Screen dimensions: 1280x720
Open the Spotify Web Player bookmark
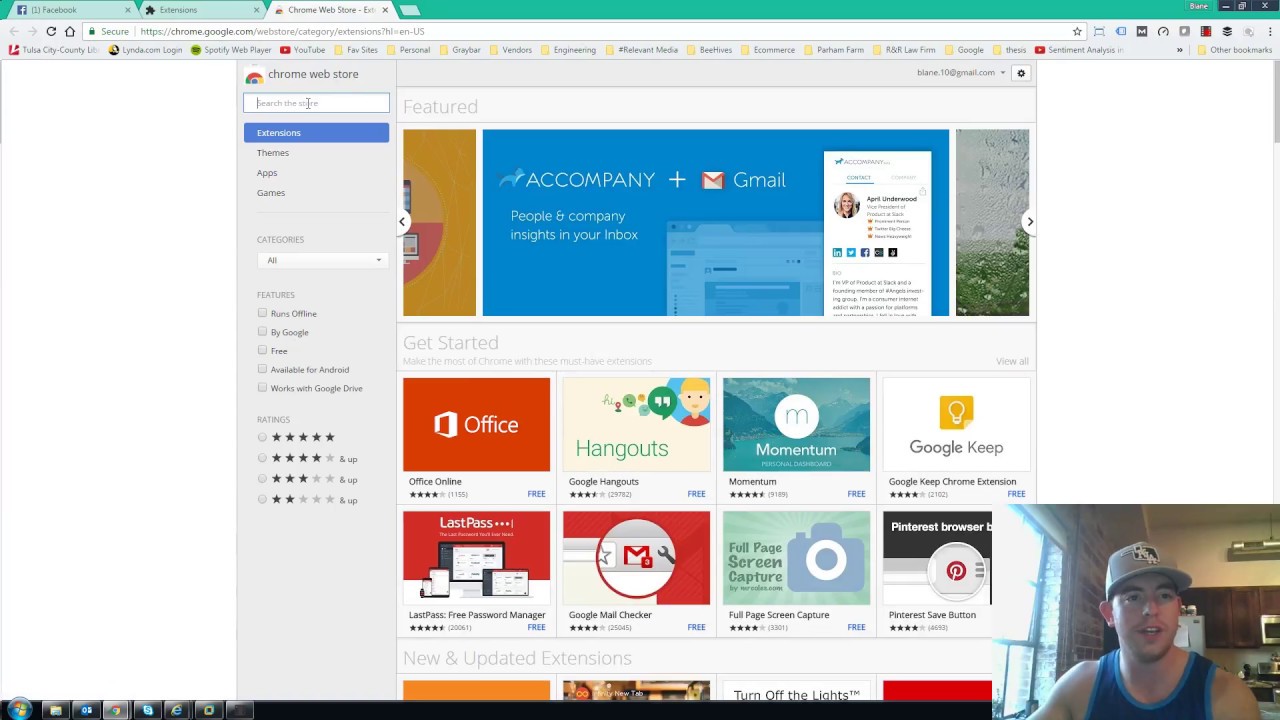pyautogui.click(x=231, y=50)
